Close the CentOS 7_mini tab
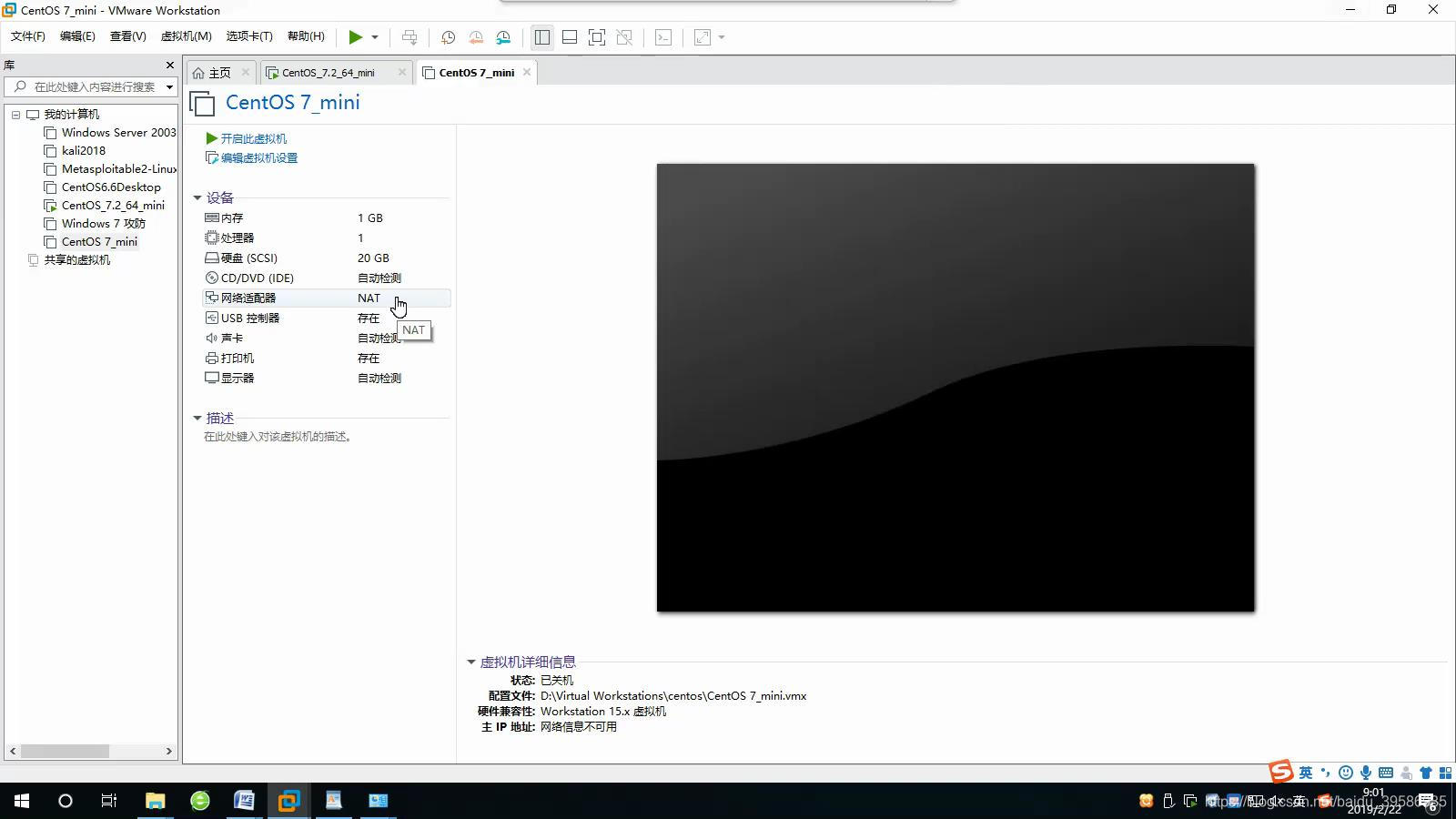Screen dimensions: 1456x819 526,72
